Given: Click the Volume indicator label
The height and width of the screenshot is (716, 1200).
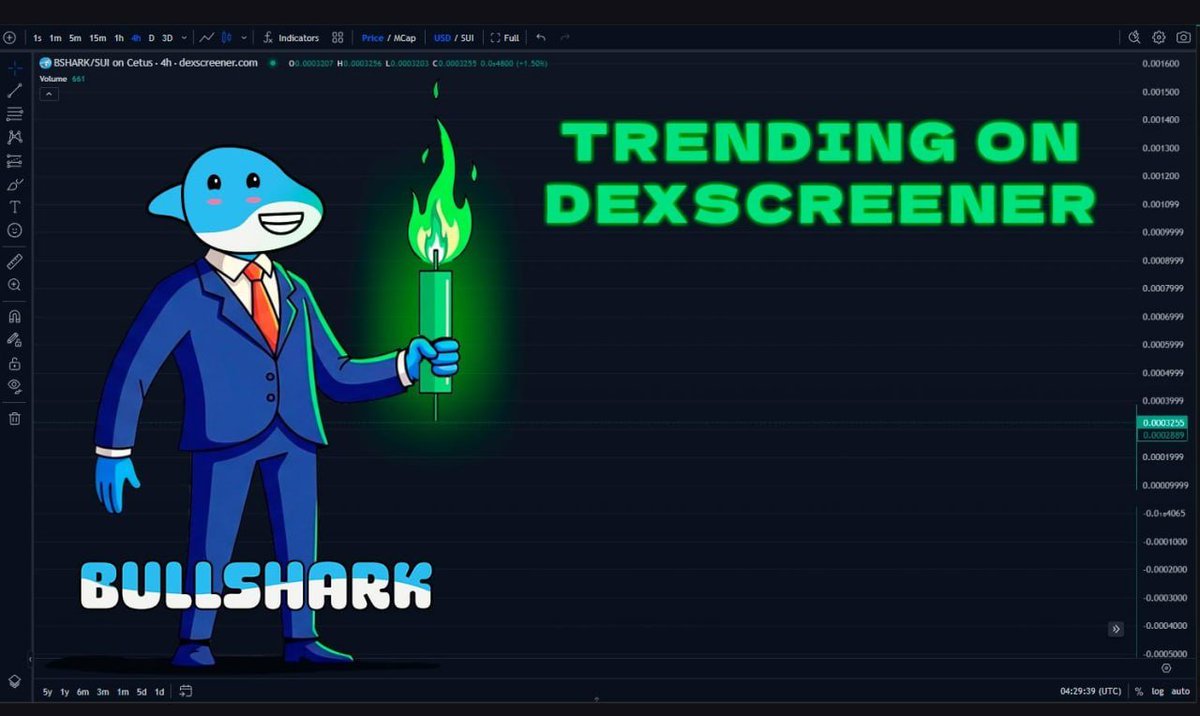Looking at the screenshot, I should 53,79.
